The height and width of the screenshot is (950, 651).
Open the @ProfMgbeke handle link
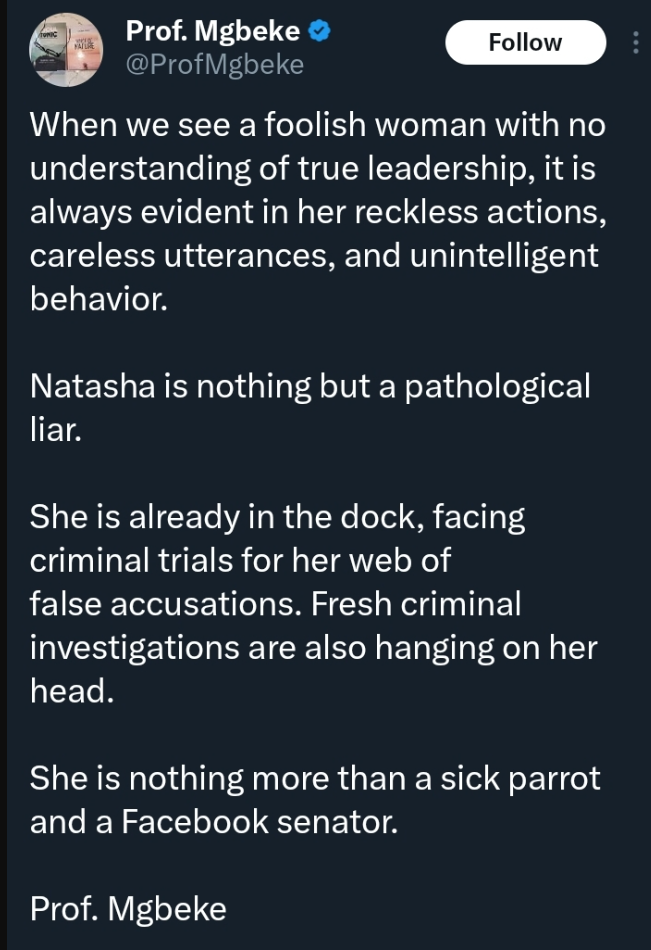(214, 65)
